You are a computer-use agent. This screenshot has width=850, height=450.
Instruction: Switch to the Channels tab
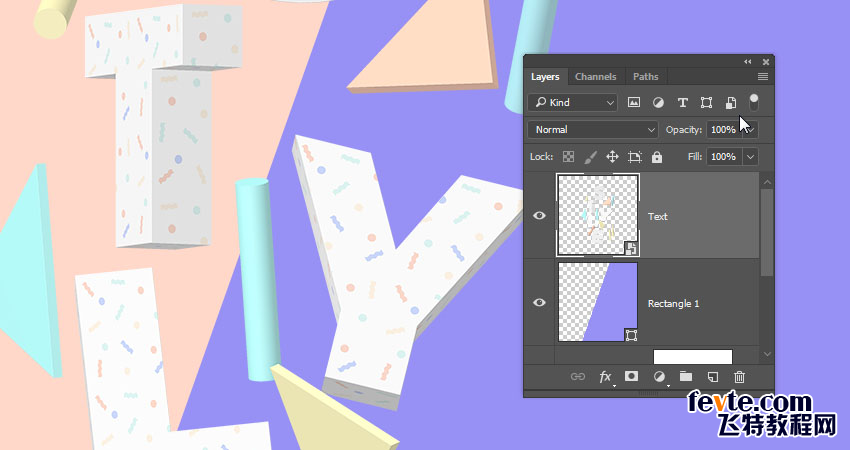(596, 76)
